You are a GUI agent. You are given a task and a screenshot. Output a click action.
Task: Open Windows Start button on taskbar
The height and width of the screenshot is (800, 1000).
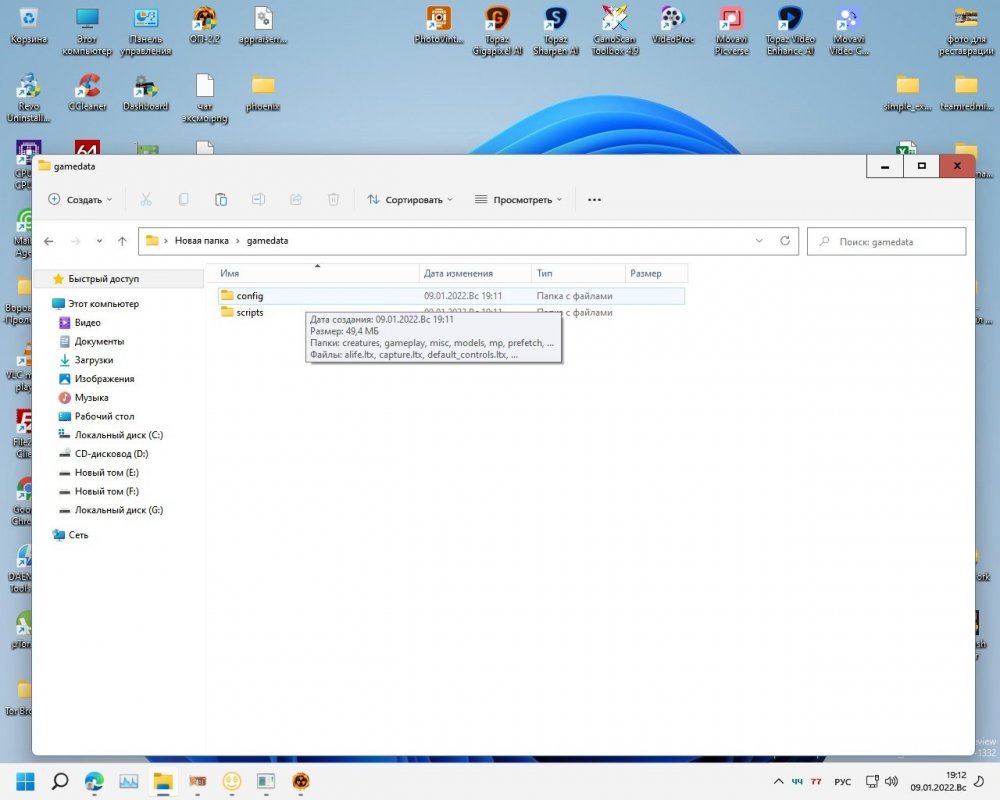24,781
